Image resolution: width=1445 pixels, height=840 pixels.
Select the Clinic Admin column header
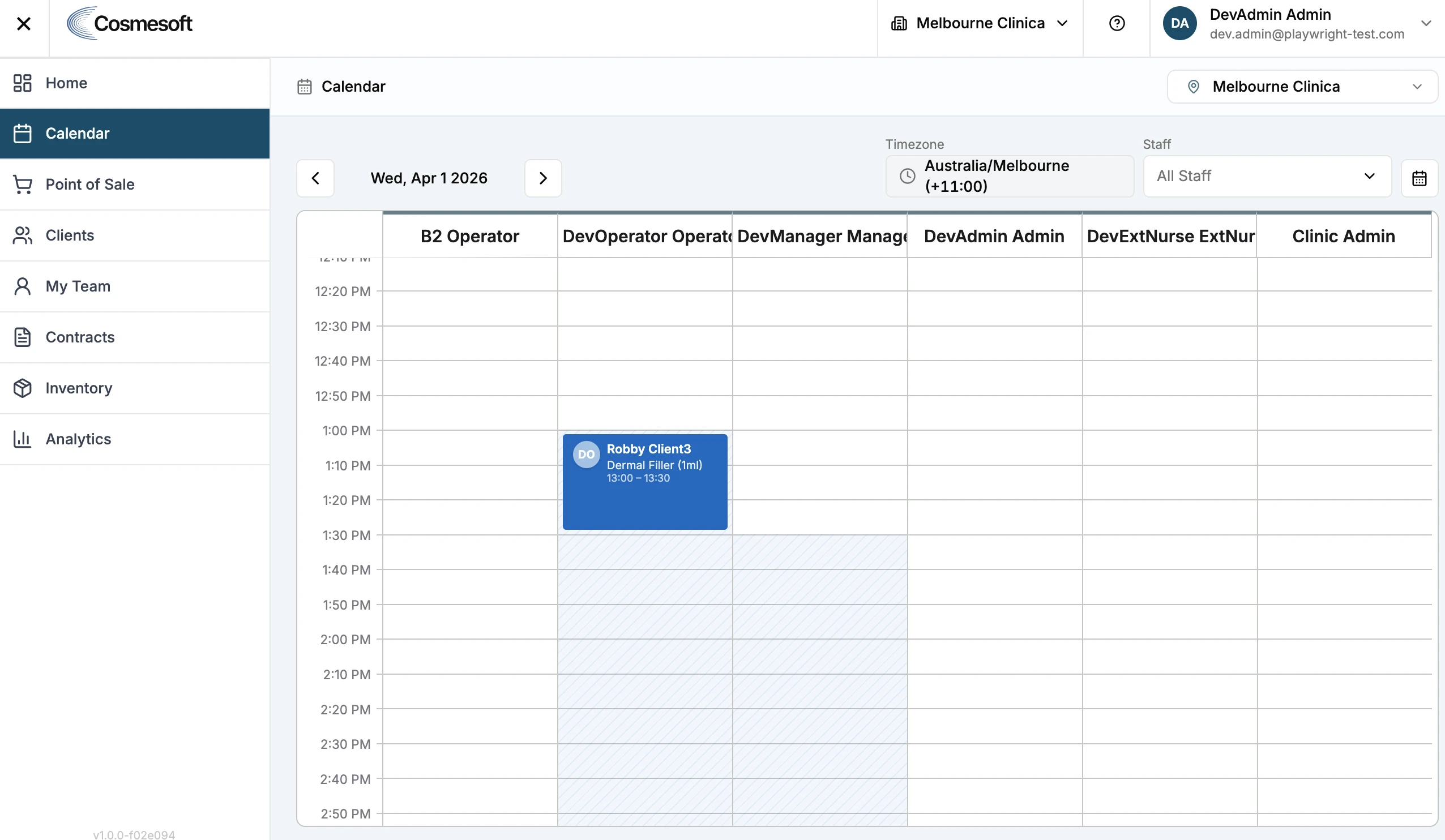pos(1344,236)
